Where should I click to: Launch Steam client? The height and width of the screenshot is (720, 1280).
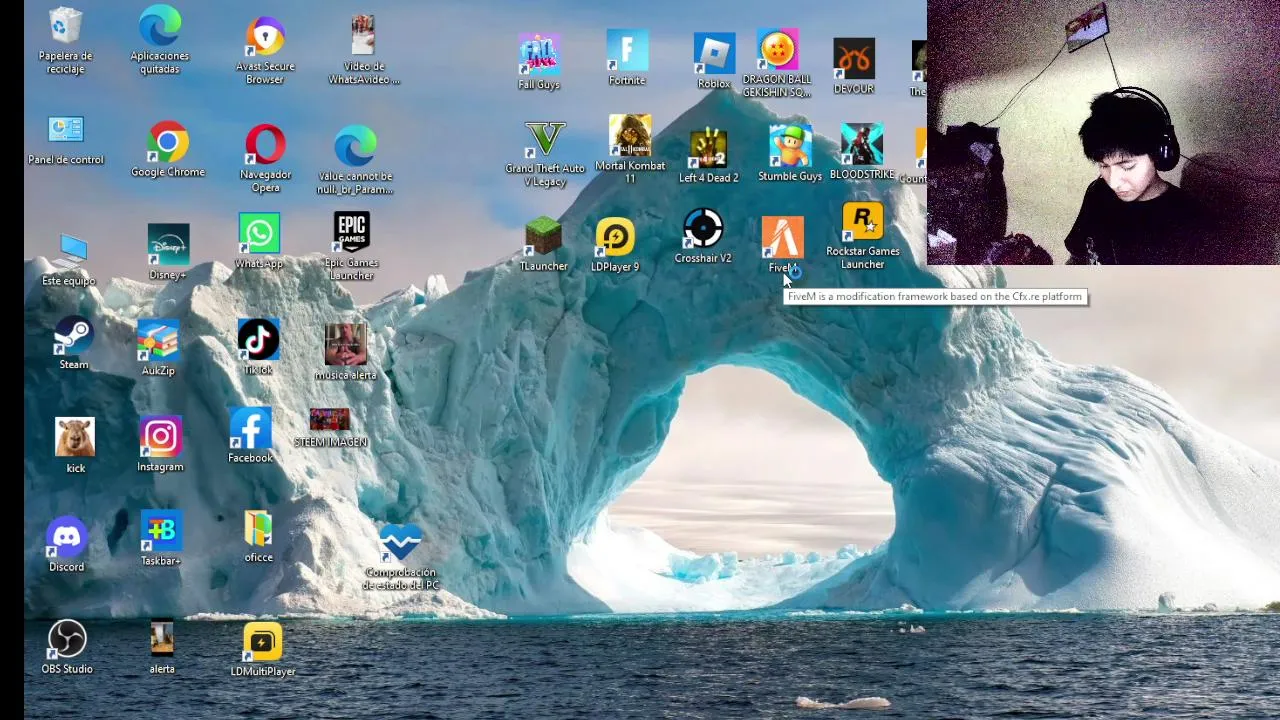pos(74,343)
